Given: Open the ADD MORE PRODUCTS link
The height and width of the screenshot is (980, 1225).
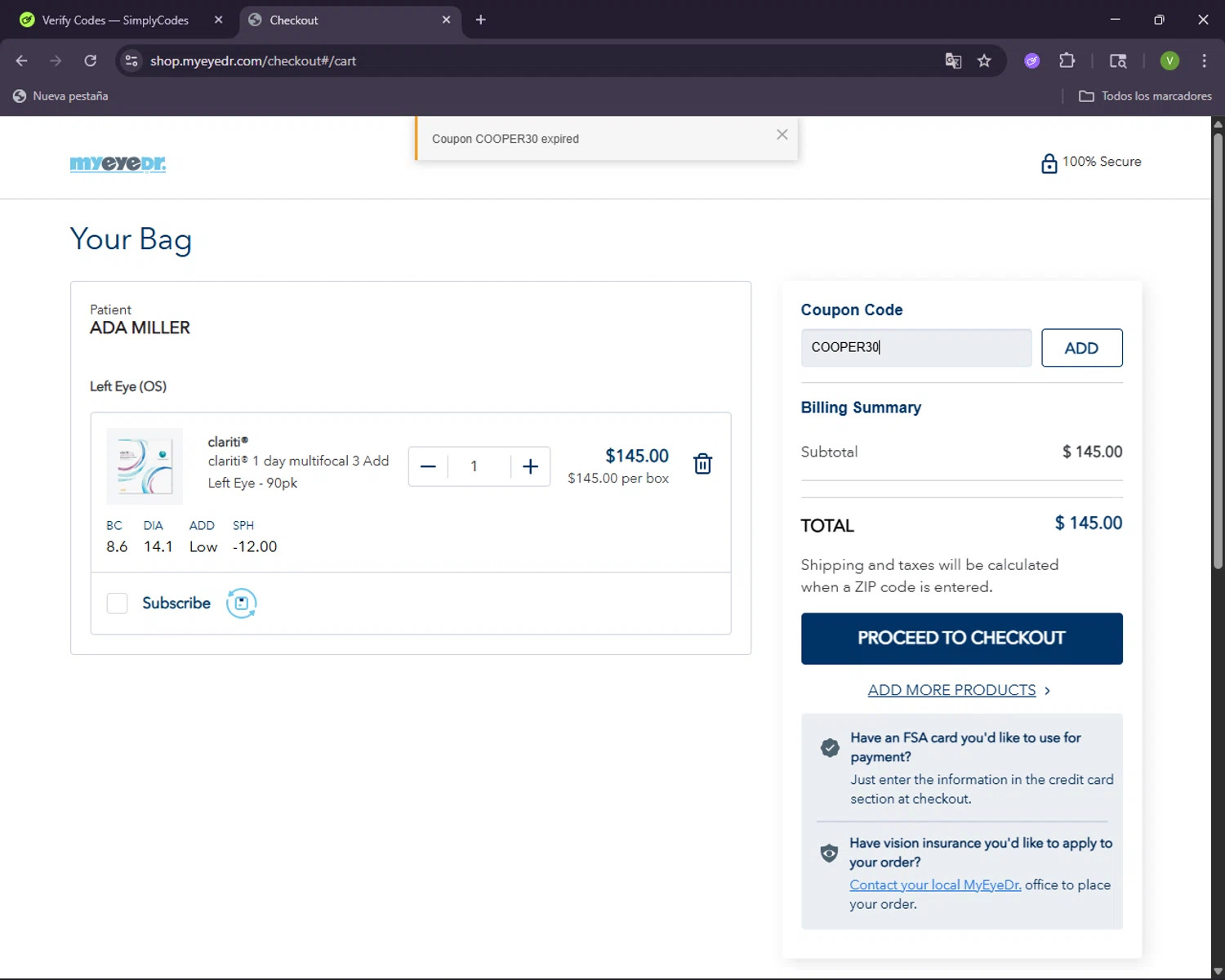Looking at the screenshot, I should (x=951, y=690).
